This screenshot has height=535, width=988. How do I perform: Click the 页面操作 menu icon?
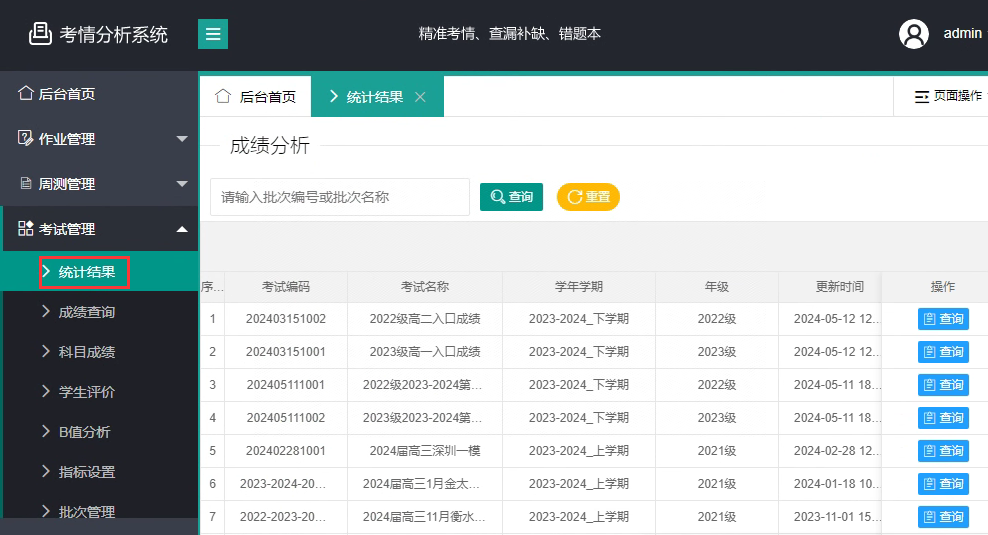pos(921,97)
